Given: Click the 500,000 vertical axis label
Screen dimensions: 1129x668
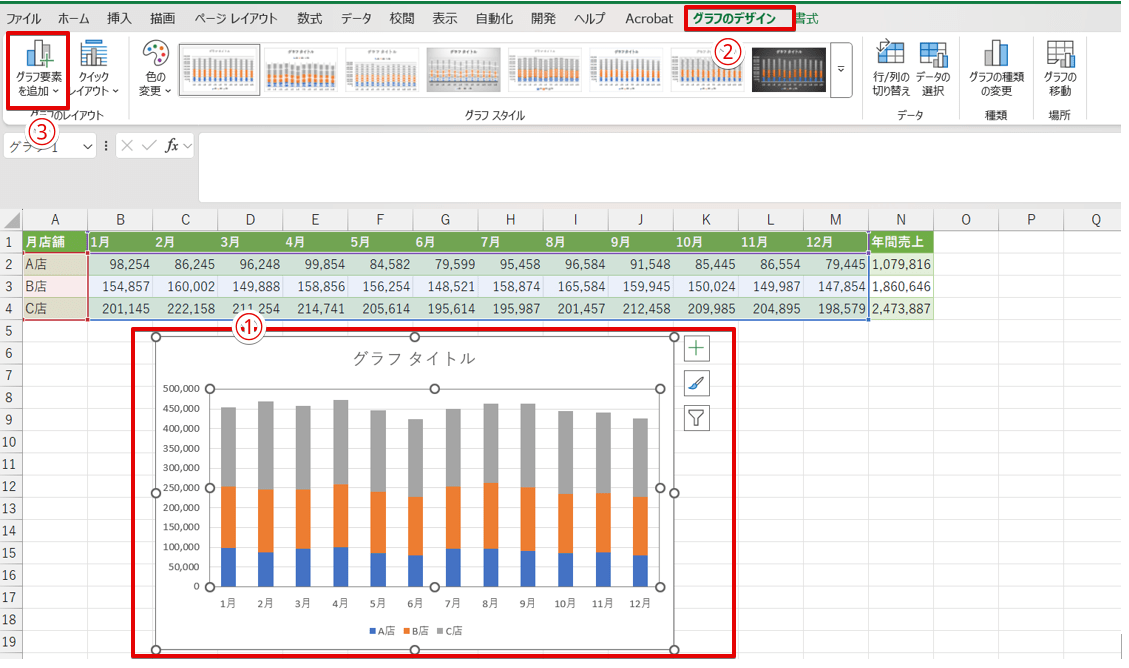Looking at the screenshot, I should click(x=181, y=389).
